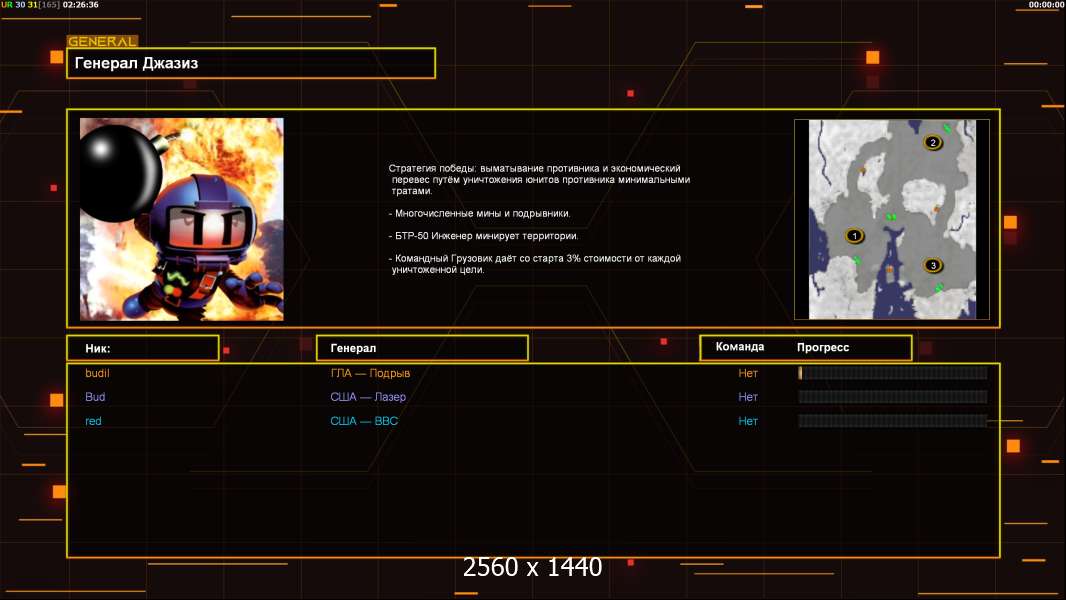The image size is (1066, 600).
Task: Select player name budil
Action: pyautogui.click(x=97, y=373)
